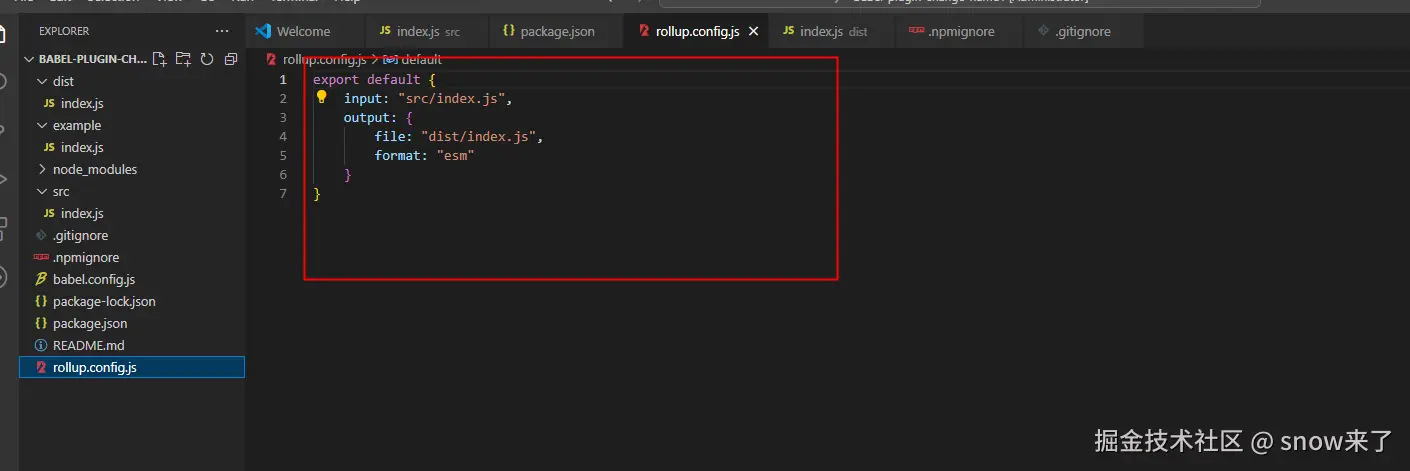1410x471 pixels.
Task: Switch to the Welcome tab
Action: (x=305, y=31)
